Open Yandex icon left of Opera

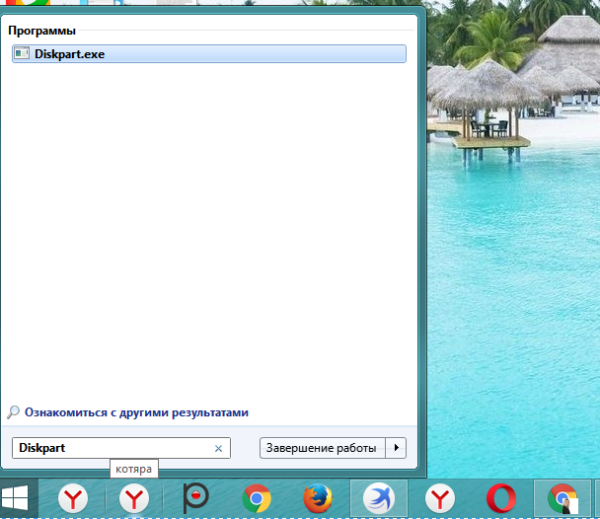(x=440, y=498)
